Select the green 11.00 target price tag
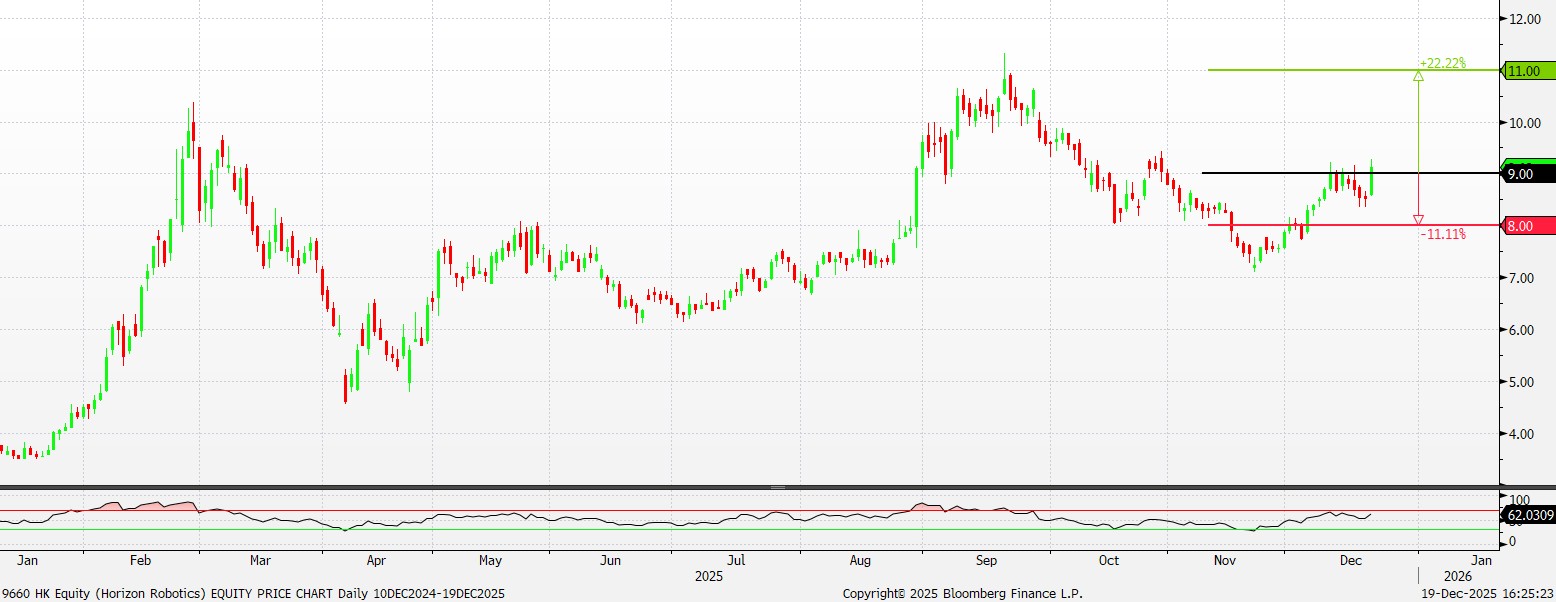Screen dimensions: 1556x602 click(x=1530, y=71)
